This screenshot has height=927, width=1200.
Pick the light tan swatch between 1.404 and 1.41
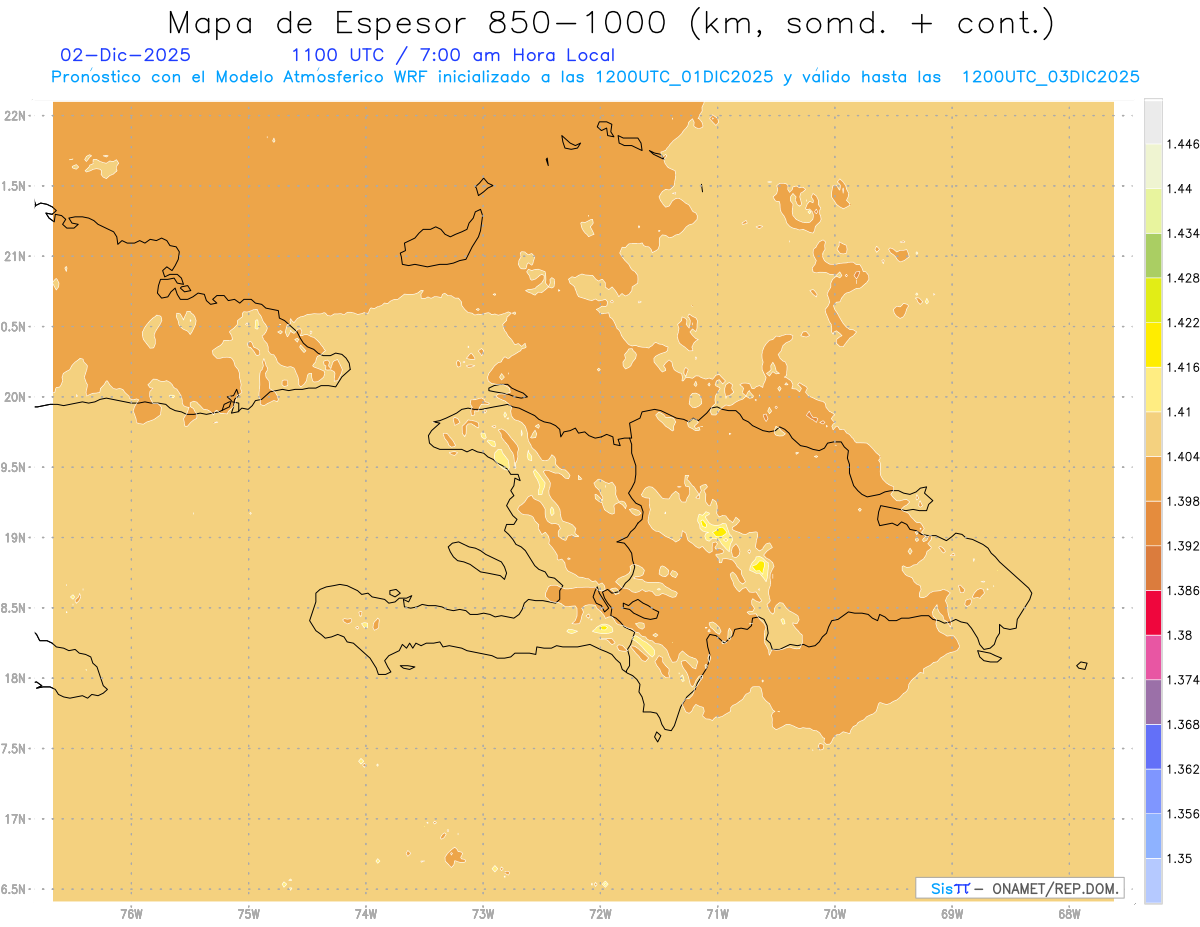pyautogui.click(x=1153, y=434)
